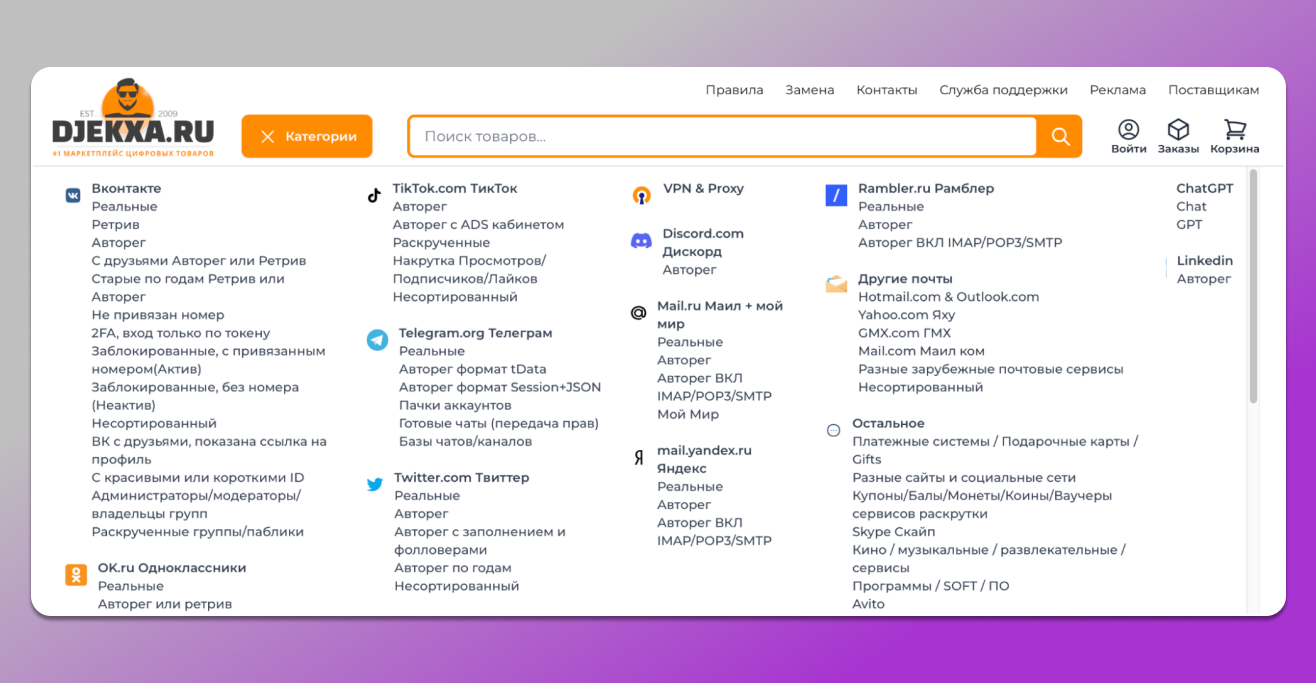Go to the Контакты page
Image resolution: width=1316 pixels, height=683 pixels.
coord(886,90)
